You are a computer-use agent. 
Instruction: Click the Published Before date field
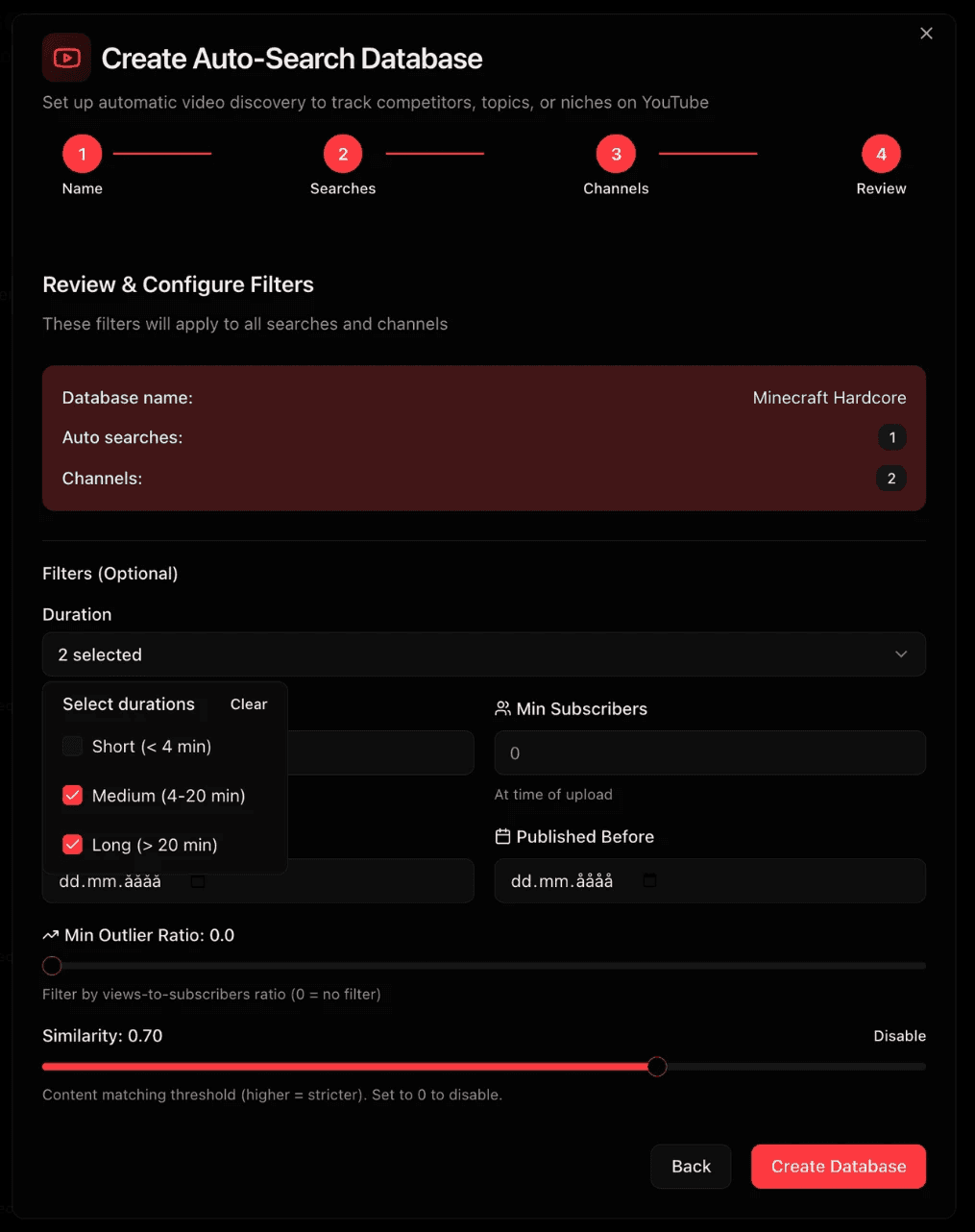(x=710, y=880)
